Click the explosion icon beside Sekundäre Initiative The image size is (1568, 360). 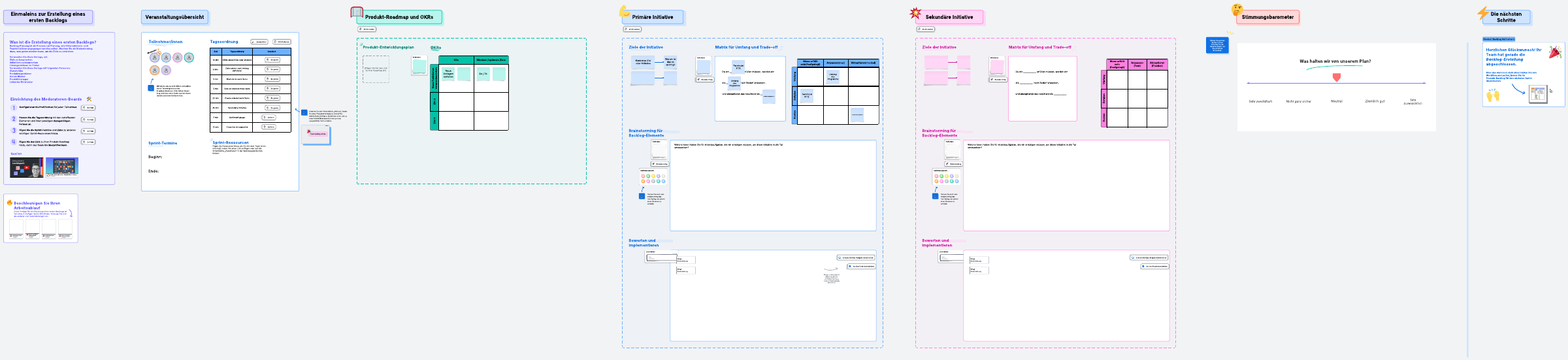pos(915,13)
